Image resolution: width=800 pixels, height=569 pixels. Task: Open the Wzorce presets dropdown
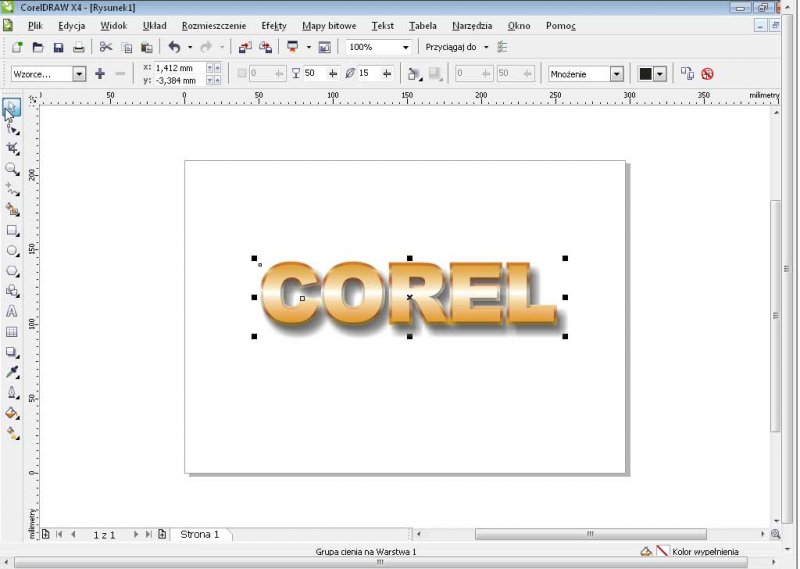pos(78,74)
